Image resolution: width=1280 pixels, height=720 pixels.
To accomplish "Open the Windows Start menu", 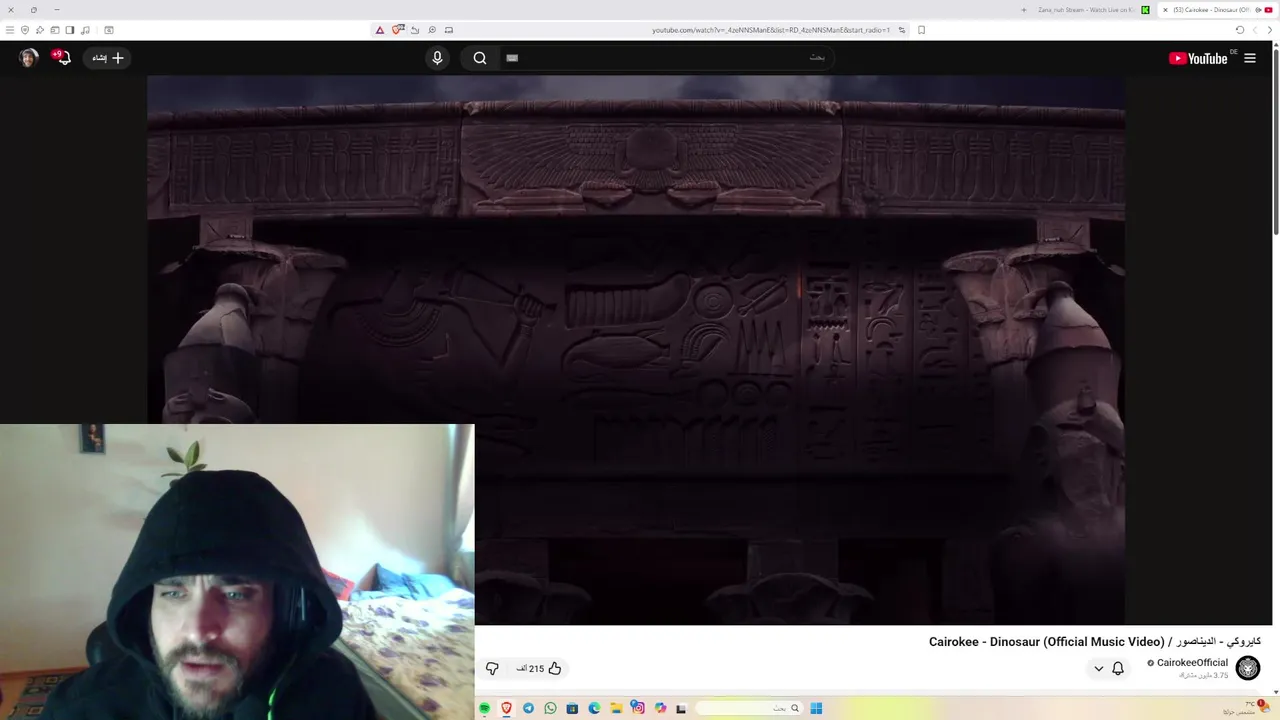I will click(x=816, y=708).
